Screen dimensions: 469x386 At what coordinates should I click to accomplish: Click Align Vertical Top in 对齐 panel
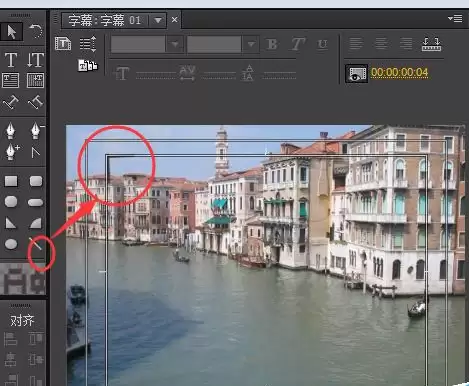(x=36, y=339)
